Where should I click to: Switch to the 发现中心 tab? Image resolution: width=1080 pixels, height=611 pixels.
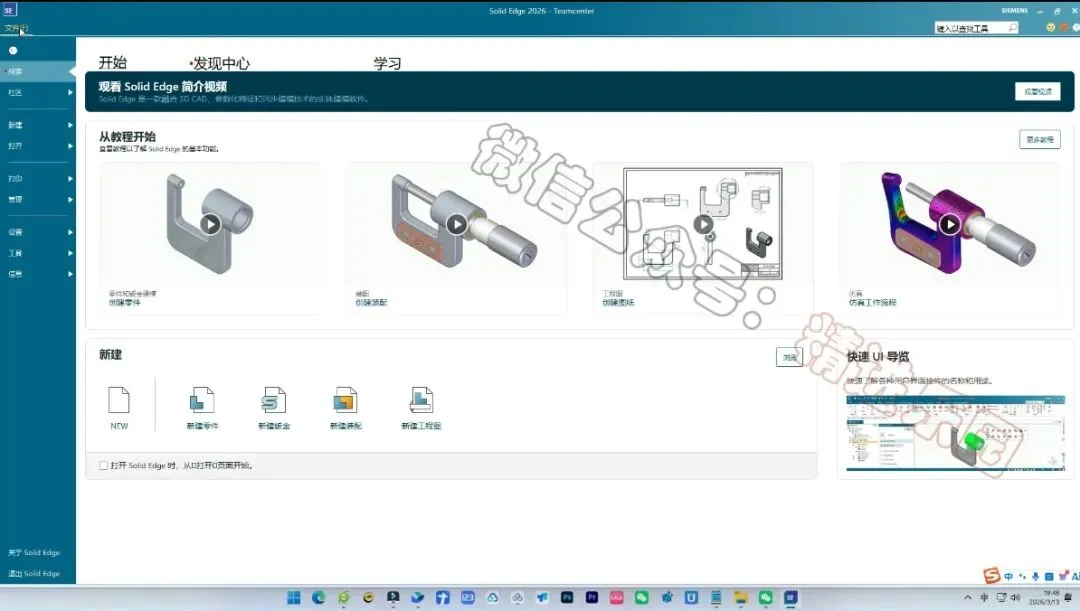coord(220,63)
